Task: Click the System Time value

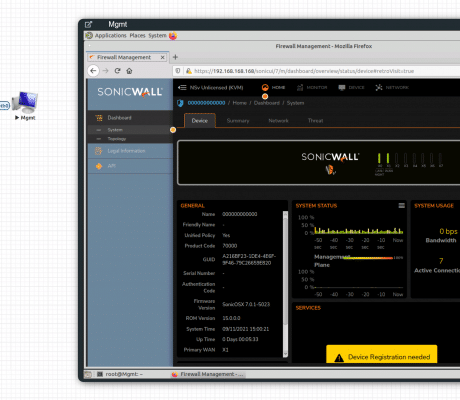Action: [x=245, y=329]
